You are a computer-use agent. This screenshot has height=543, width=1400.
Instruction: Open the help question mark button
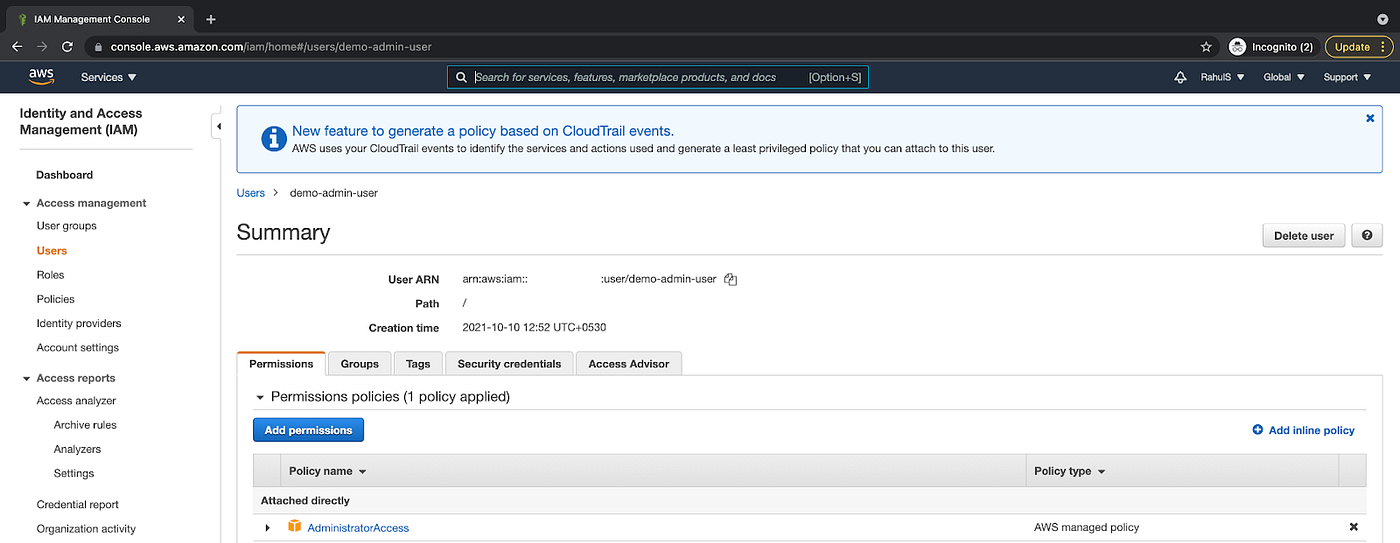click(x=1366, y=235)
